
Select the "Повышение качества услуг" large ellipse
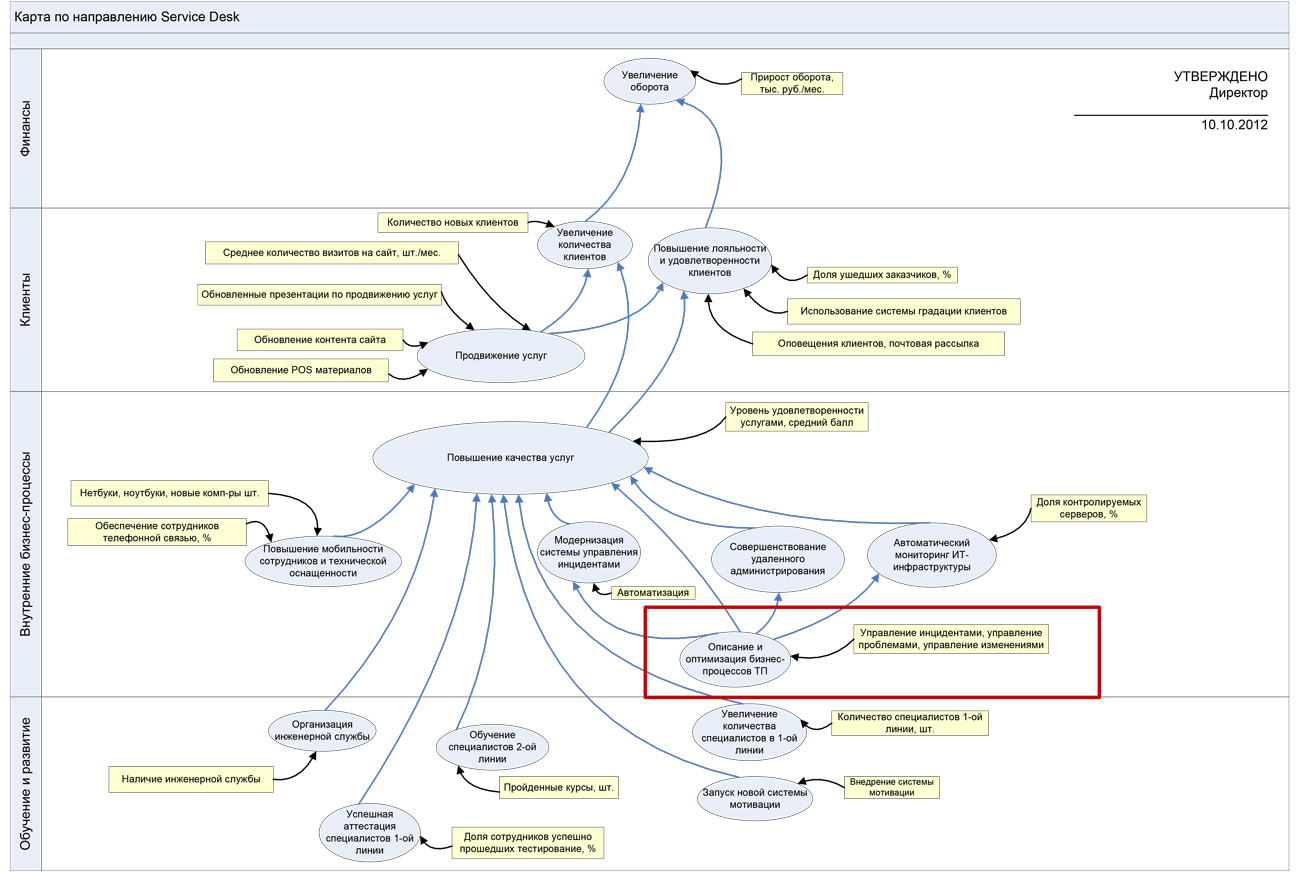[x=511, y=458]
